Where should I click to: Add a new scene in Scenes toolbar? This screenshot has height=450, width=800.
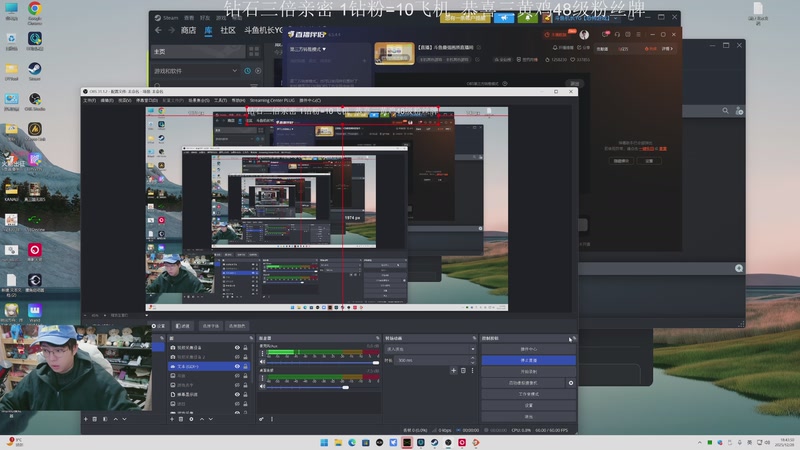coord(85,419)
